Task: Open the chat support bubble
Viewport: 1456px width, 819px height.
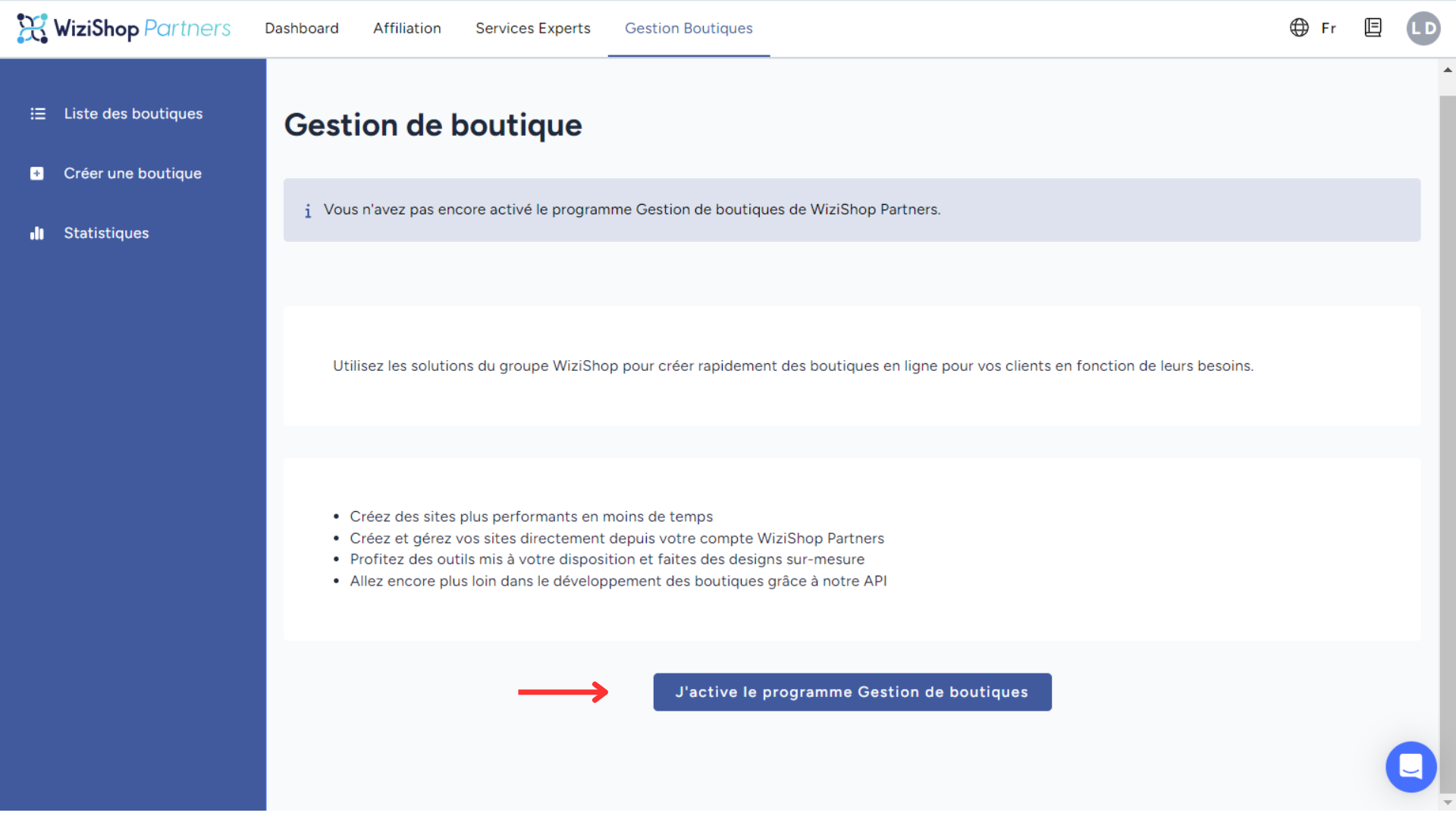Action: (1410, 767)
